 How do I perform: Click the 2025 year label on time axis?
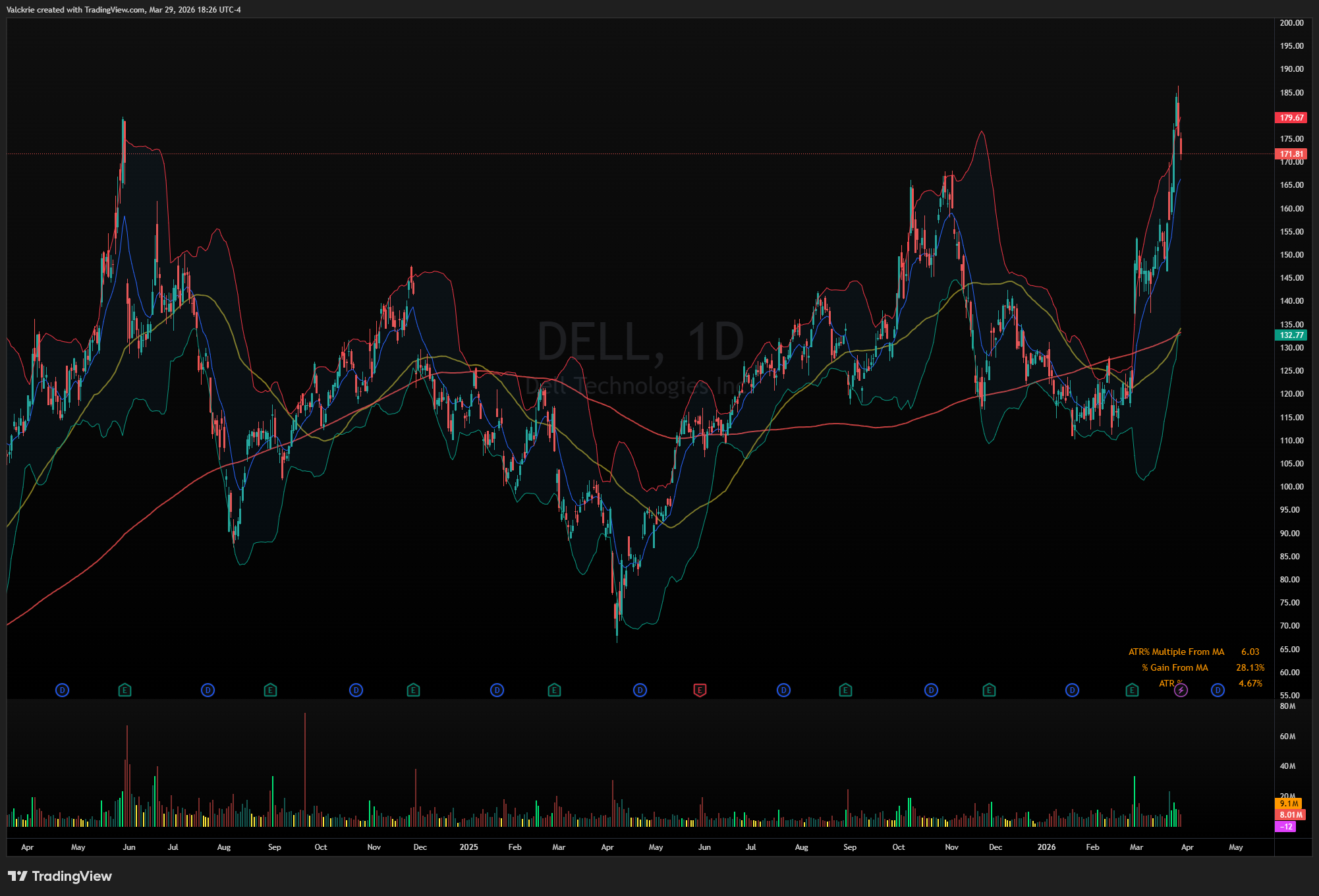(x=468, y=847)
